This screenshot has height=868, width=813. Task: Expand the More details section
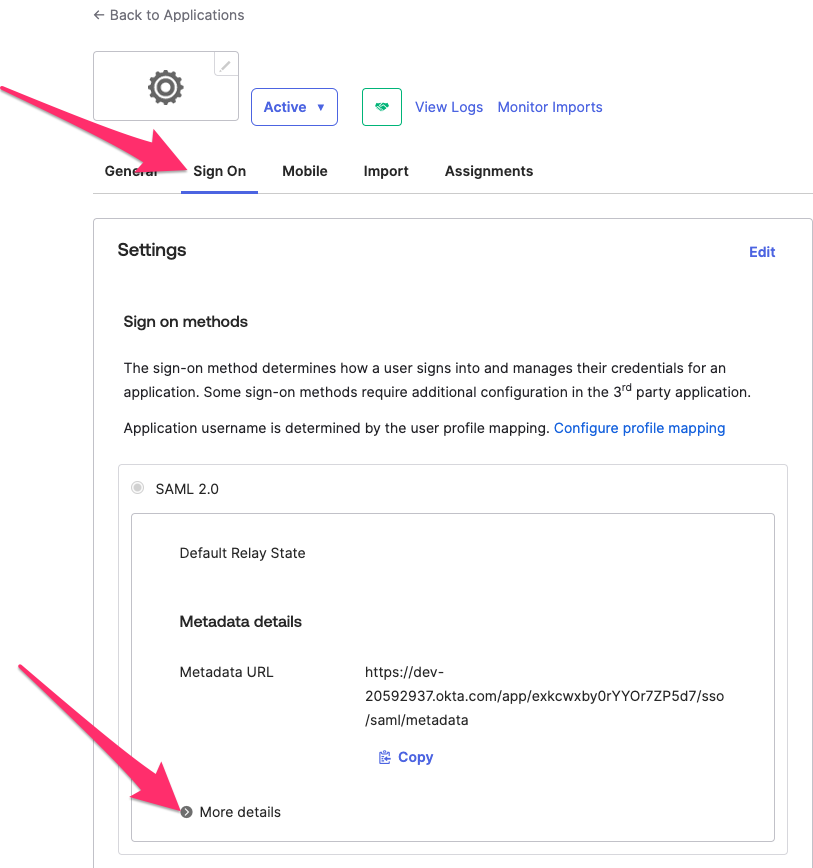point(231,812)
